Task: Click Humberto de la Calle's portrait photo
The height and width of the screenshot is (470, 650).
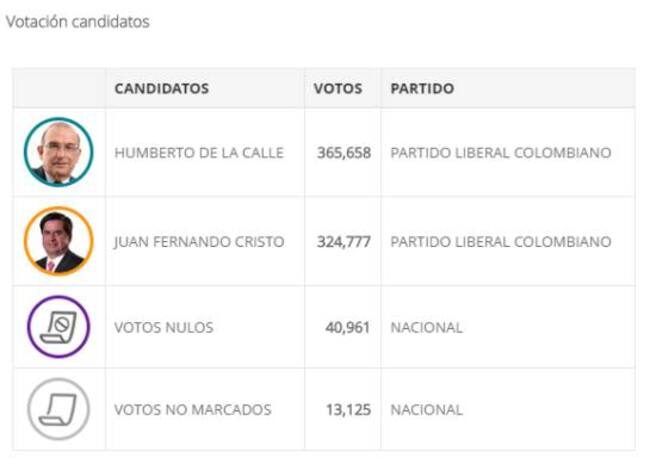Action: tap(58, 152)
